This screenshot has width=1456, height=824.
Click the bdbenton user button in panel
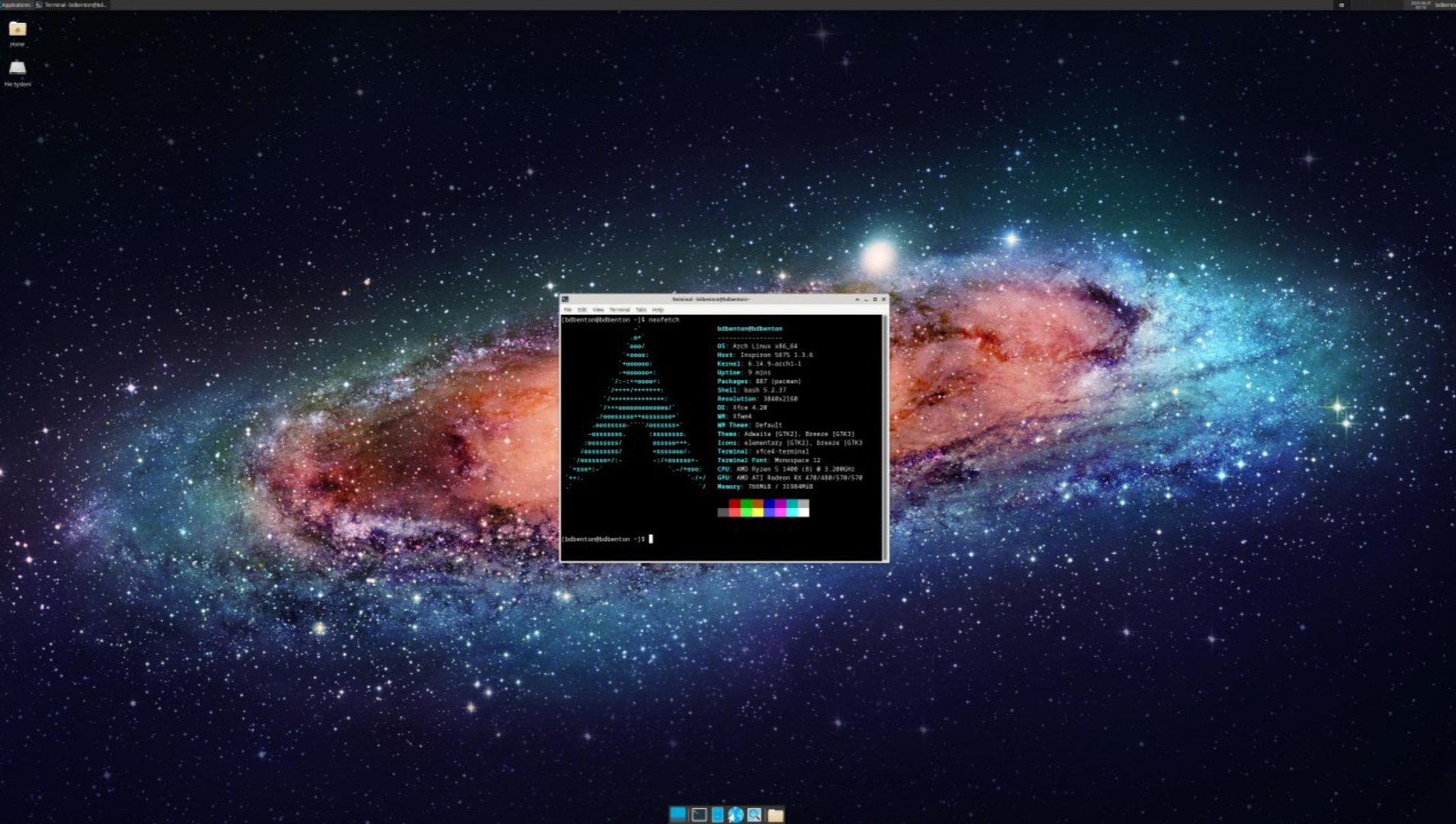1445,5
